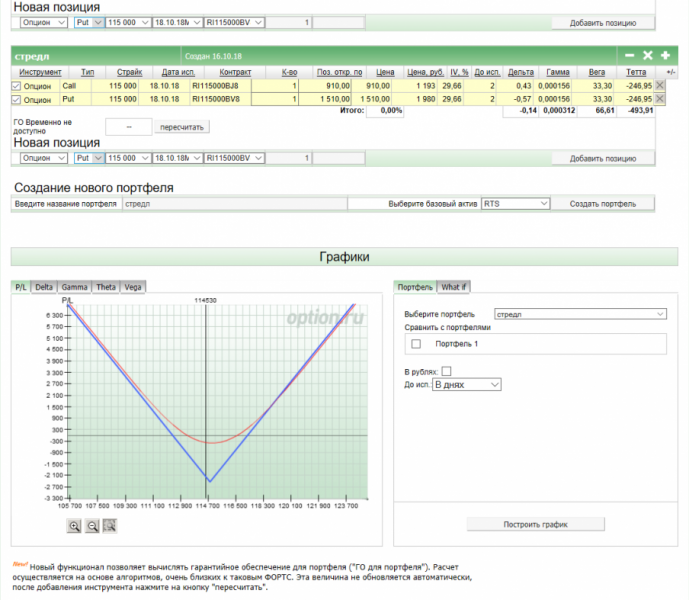The height and width of the screenshot is (600, 689).
Task: Remove the Call option row with its X
Action: pos(659,86)
